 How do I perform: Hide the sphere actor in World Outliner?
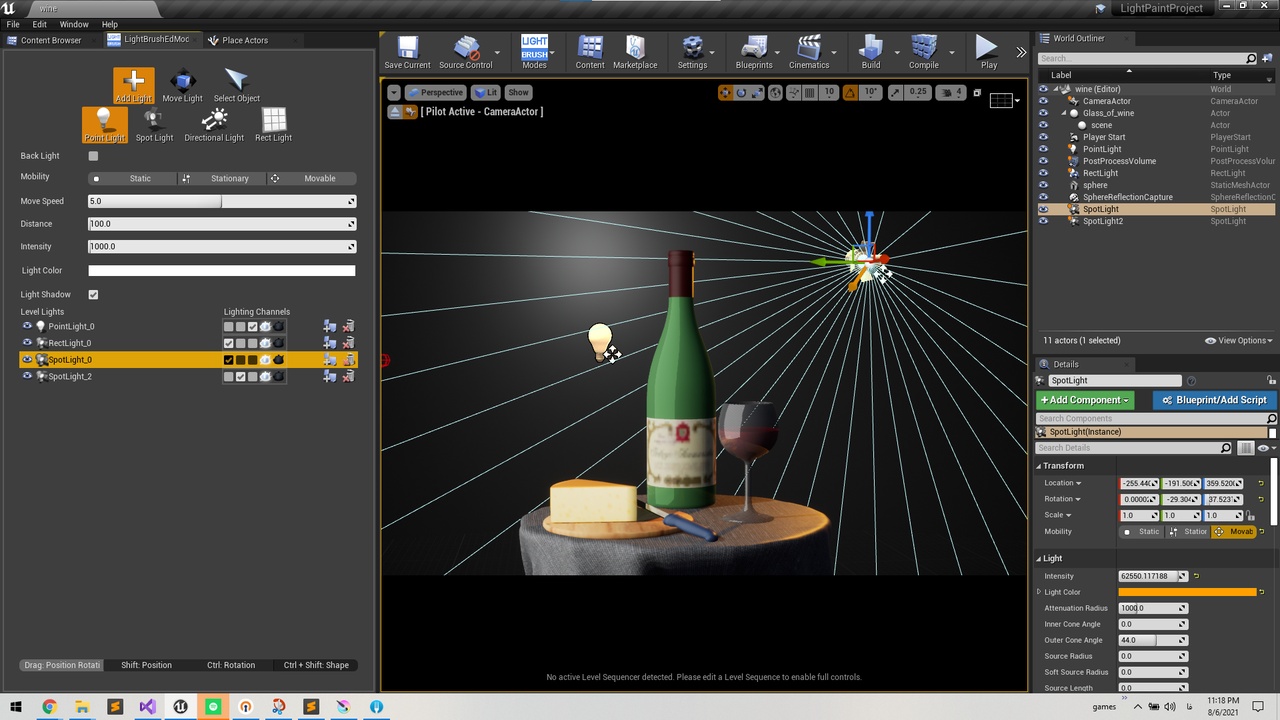(x=1043, y=185)
